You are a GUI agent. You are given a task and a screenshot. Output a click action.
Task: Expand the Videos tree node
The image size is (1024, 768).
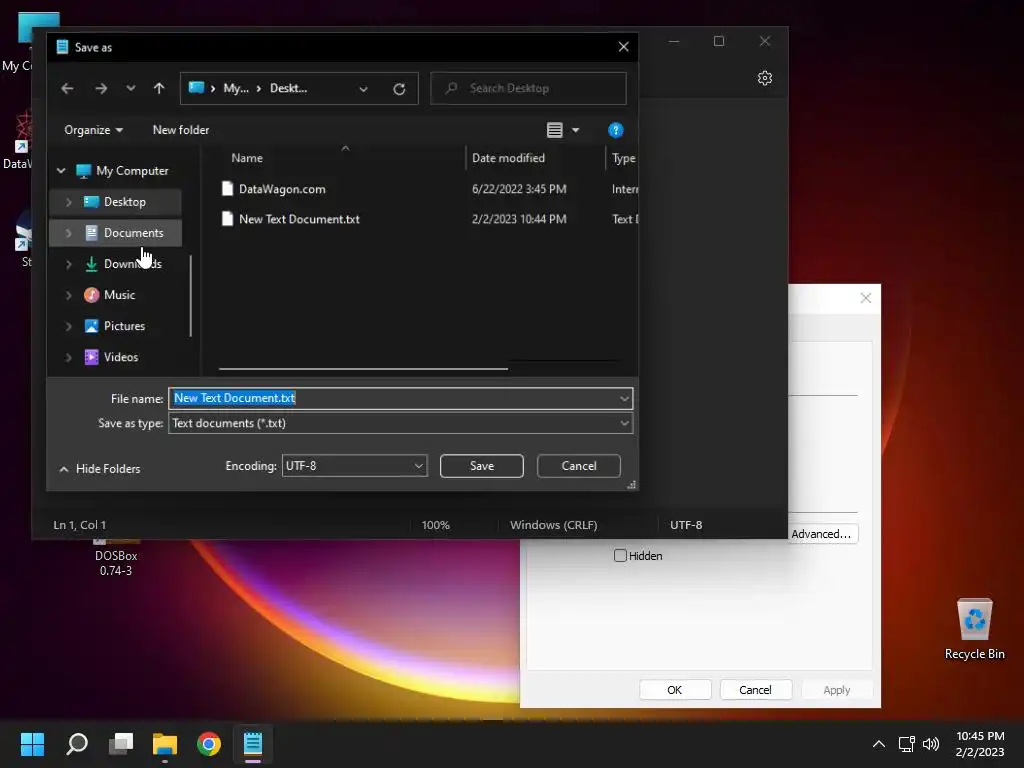coord(69,357)
